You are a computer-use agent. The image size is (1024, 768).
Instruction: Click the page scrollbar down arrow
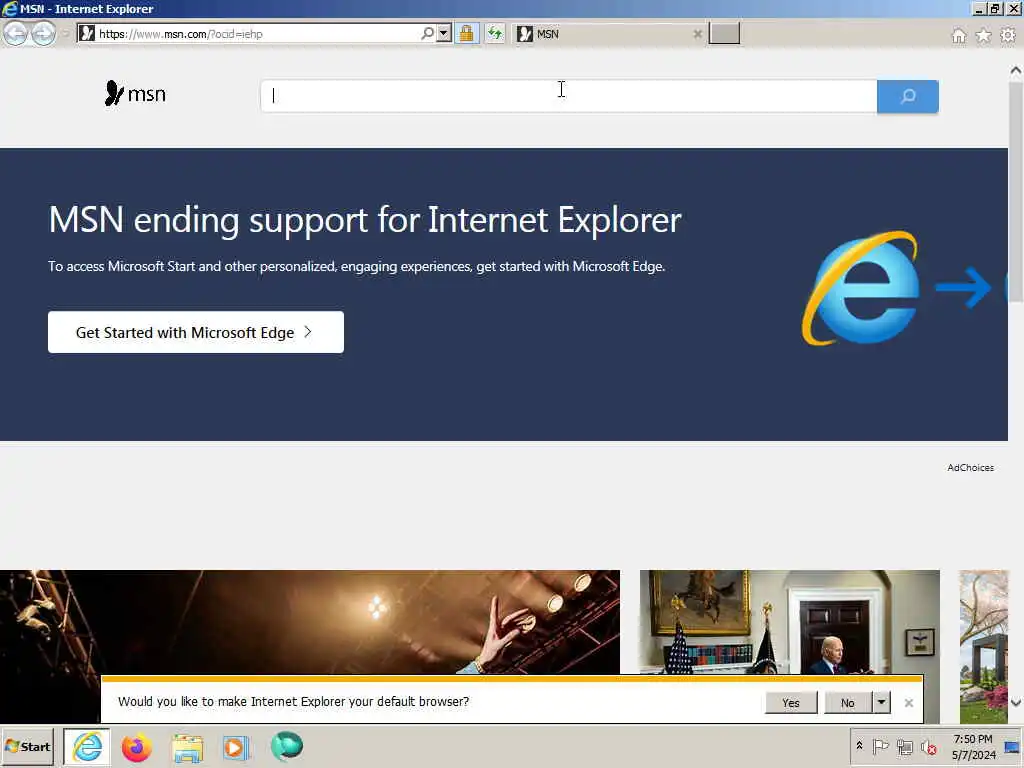coord(1016,703)
